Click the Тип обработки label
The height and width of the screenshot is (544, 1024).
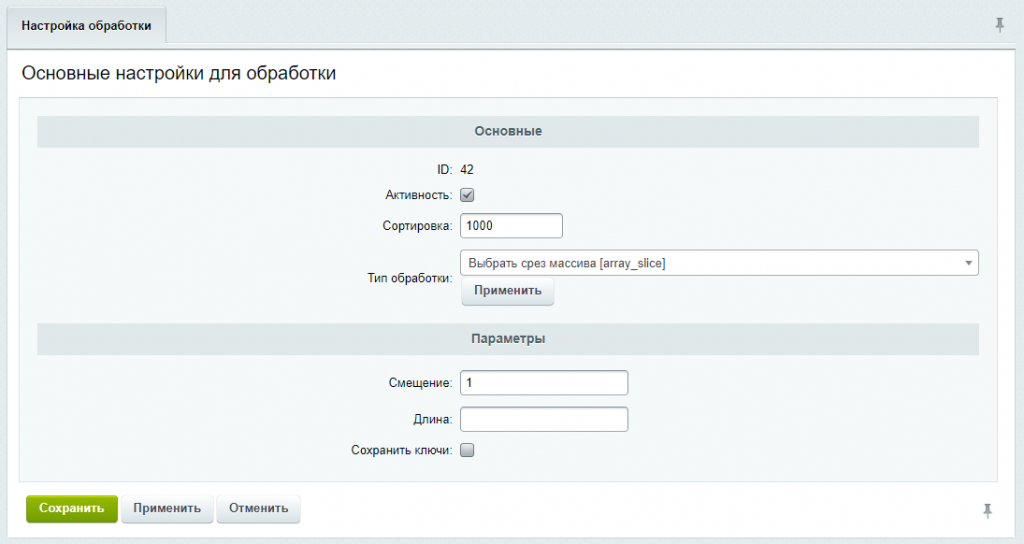pyautogui.click(x=409, y=278)
